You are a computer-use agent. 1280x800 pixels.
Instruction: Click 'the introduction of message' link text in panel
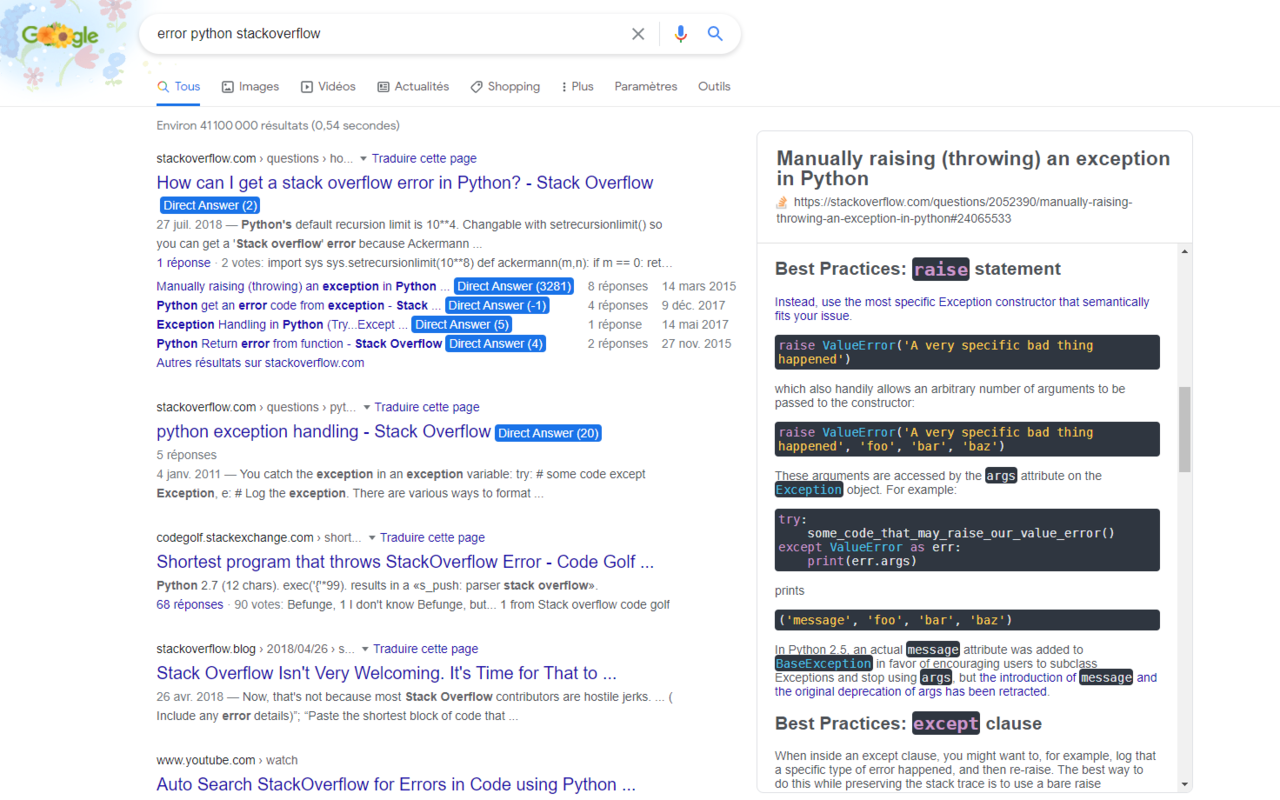point(1056,677)
